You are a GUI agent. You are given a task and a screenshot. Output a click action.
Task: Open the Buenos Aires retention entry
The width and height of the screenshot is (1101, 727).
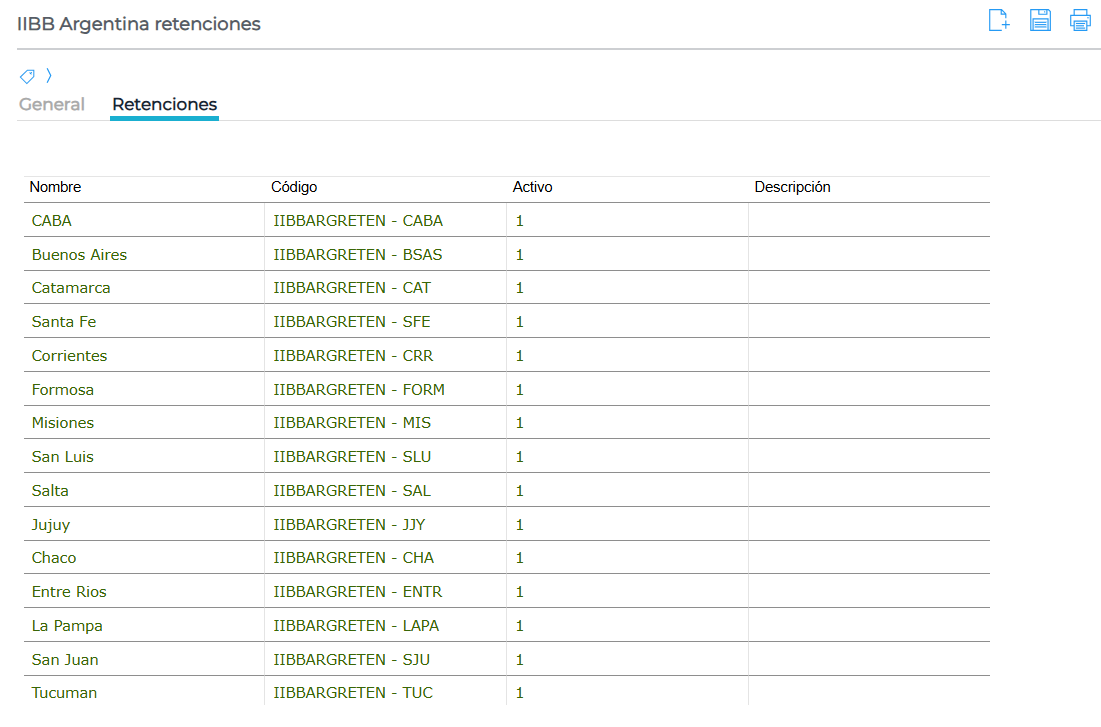coord(80,255)
